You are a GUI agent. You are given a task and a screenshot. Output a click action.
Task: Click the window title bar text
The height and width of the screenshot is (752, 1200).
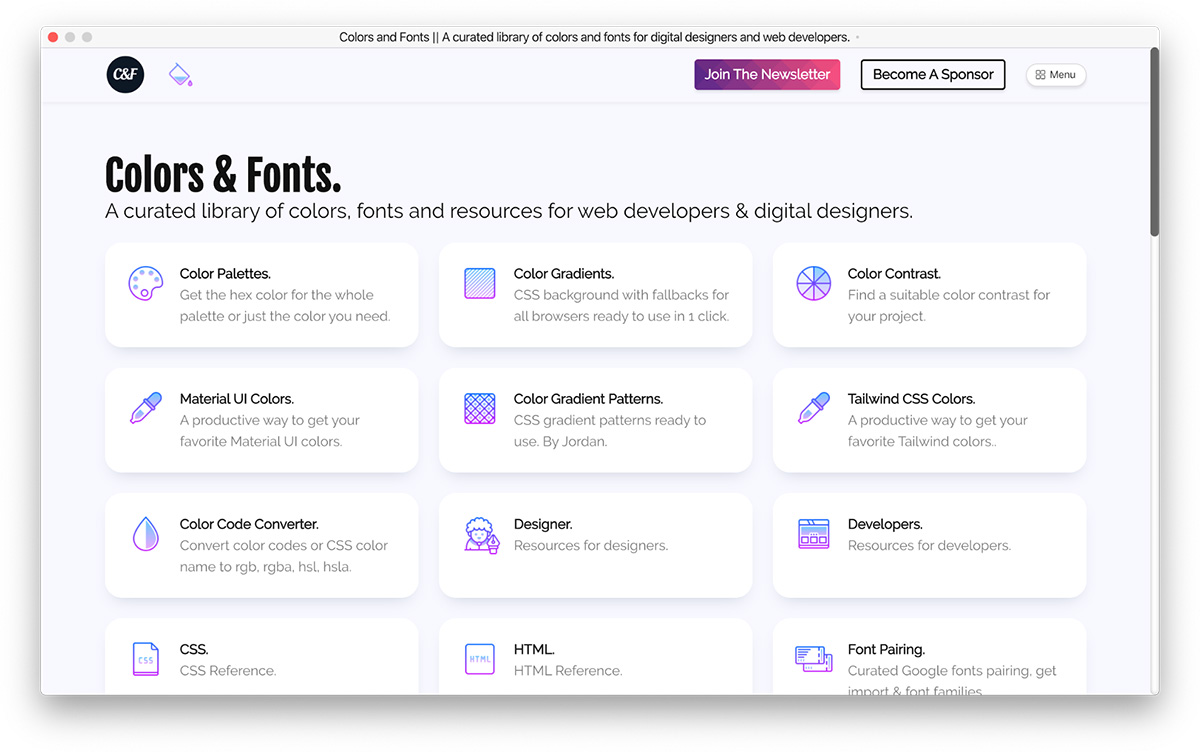(594, 37)
